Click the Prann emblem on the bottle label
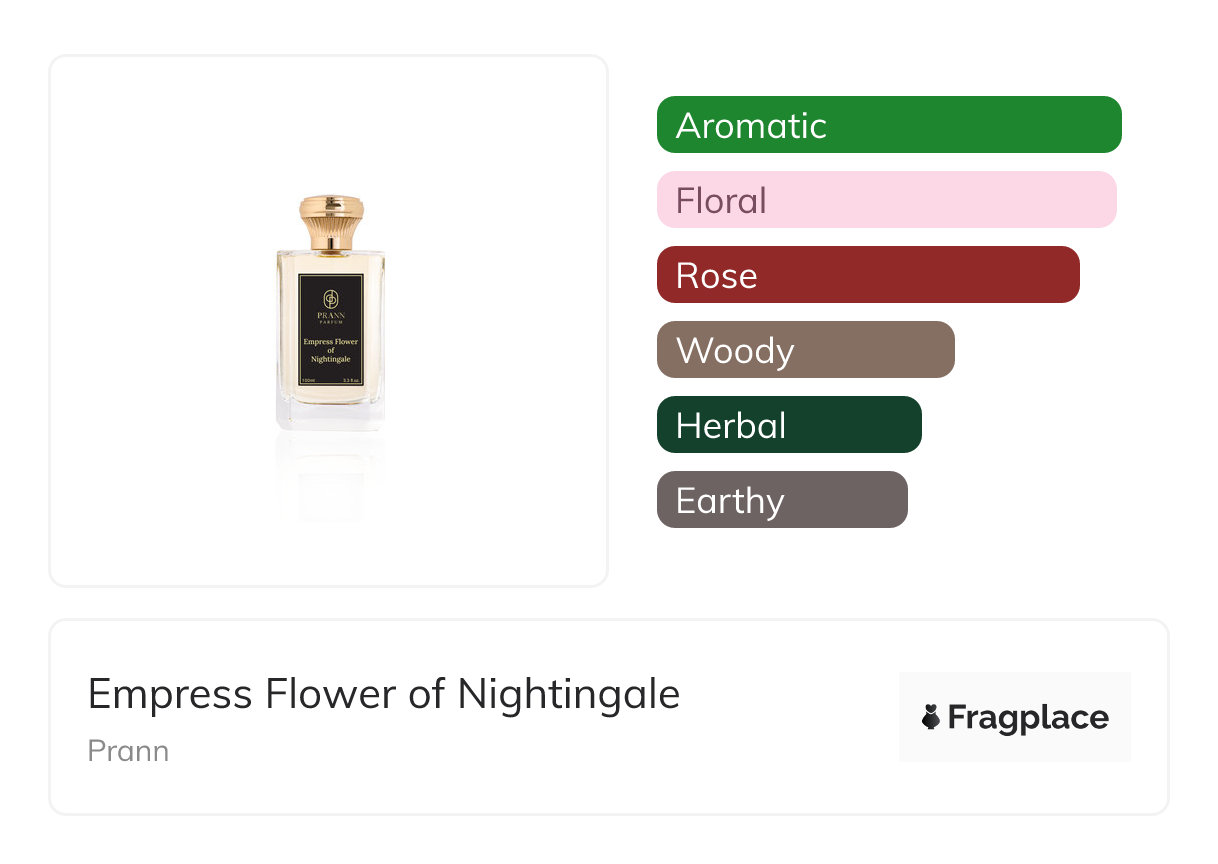This screenshot has height=864, width=1218. (x=331, y=299)
